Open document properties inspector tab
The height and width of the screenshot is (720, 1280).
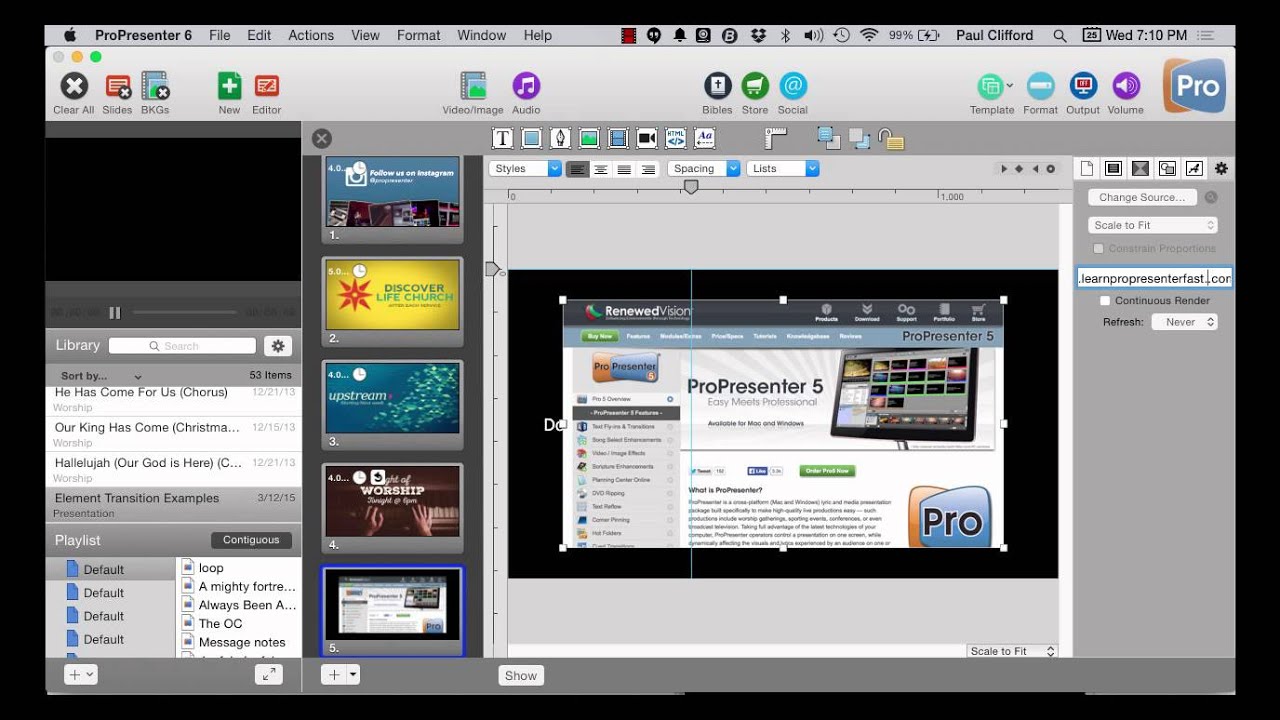(1086, 168)
